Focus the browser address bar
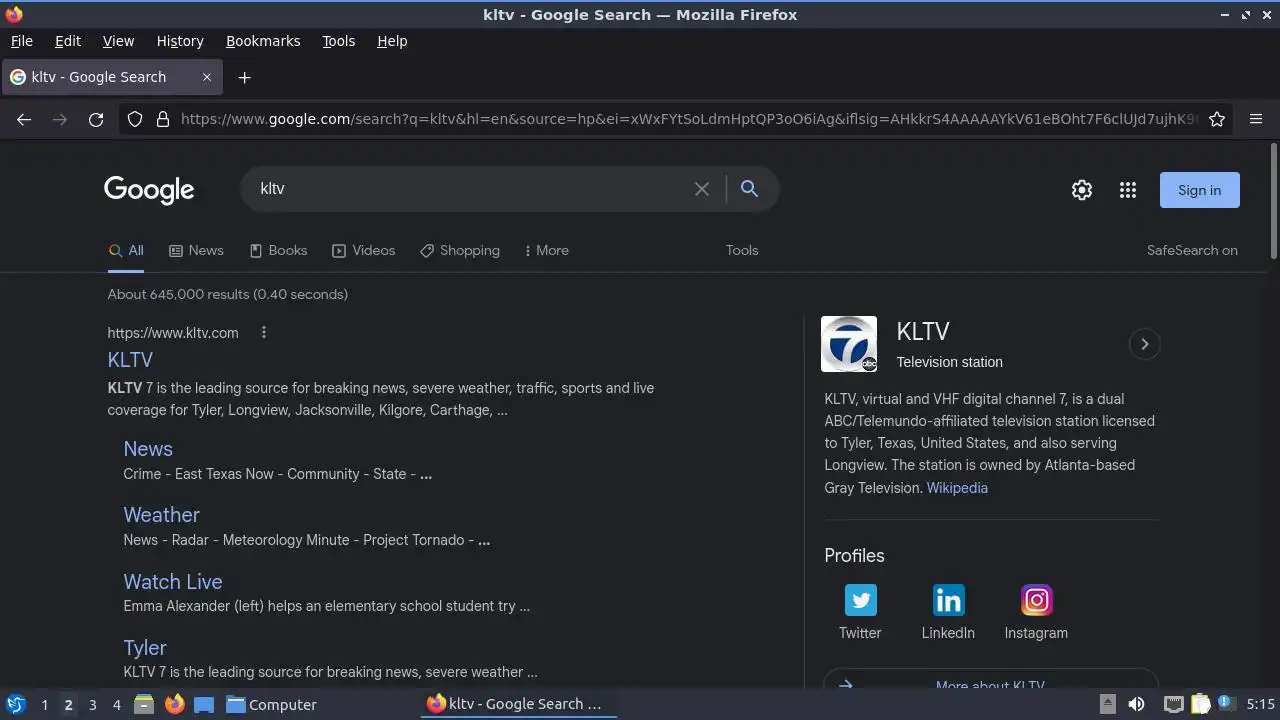Viewport: 1280px width, 720px height. point(688,119)
